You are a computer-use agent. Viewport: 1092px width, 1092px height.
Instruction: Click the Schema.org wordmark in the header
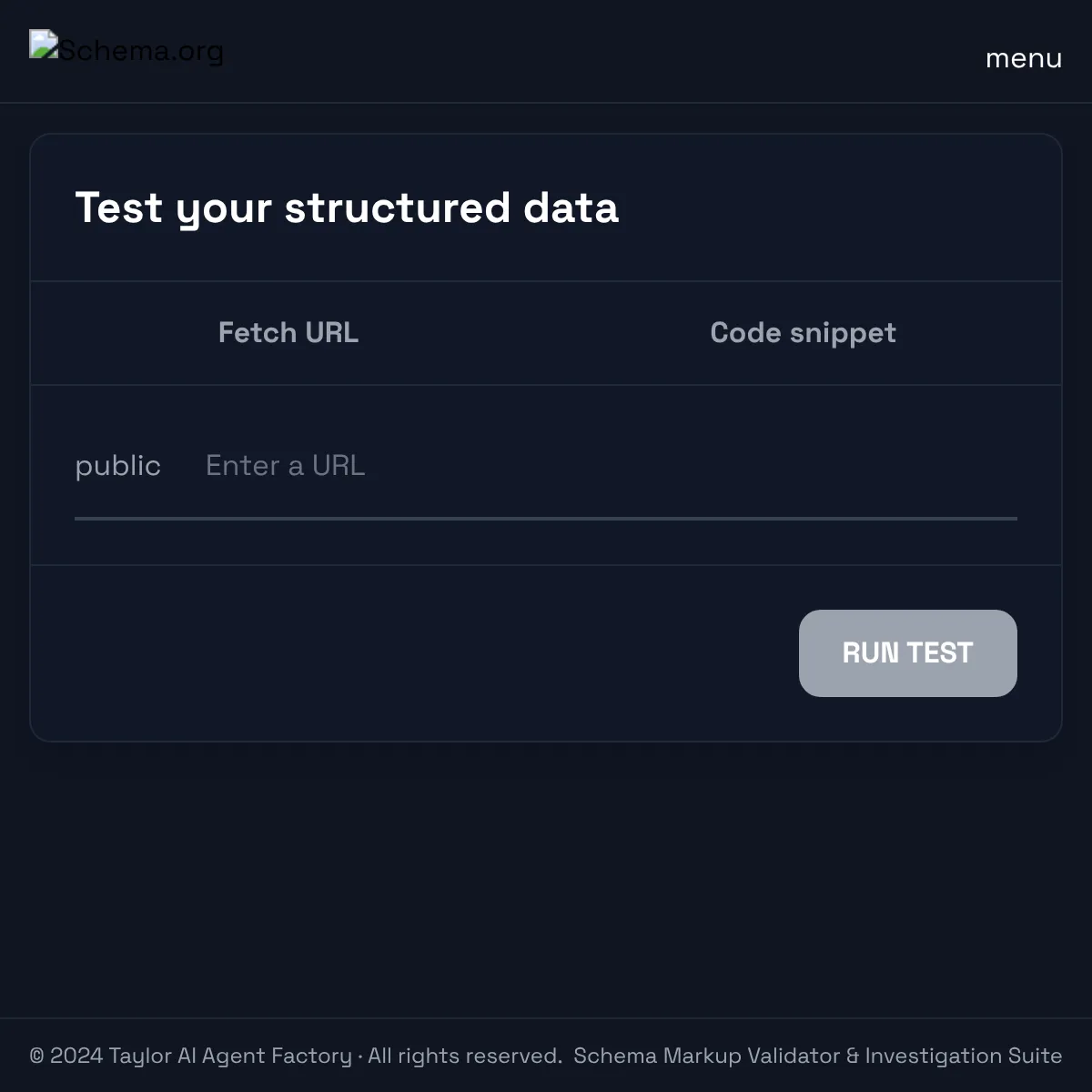tap(141, 51)
